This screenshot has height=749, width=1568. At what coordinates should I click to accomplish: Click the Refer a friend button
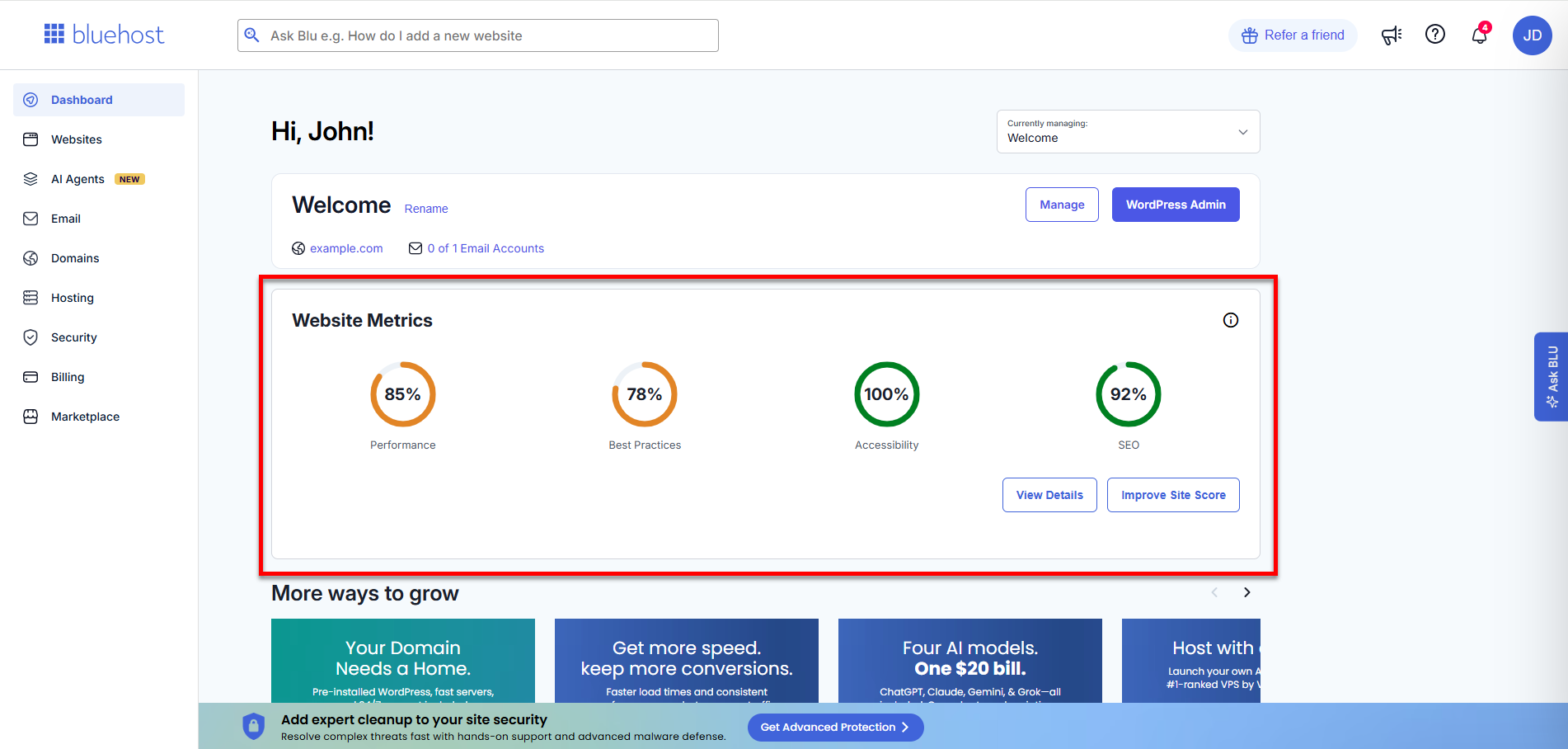tap(1293, 35)
